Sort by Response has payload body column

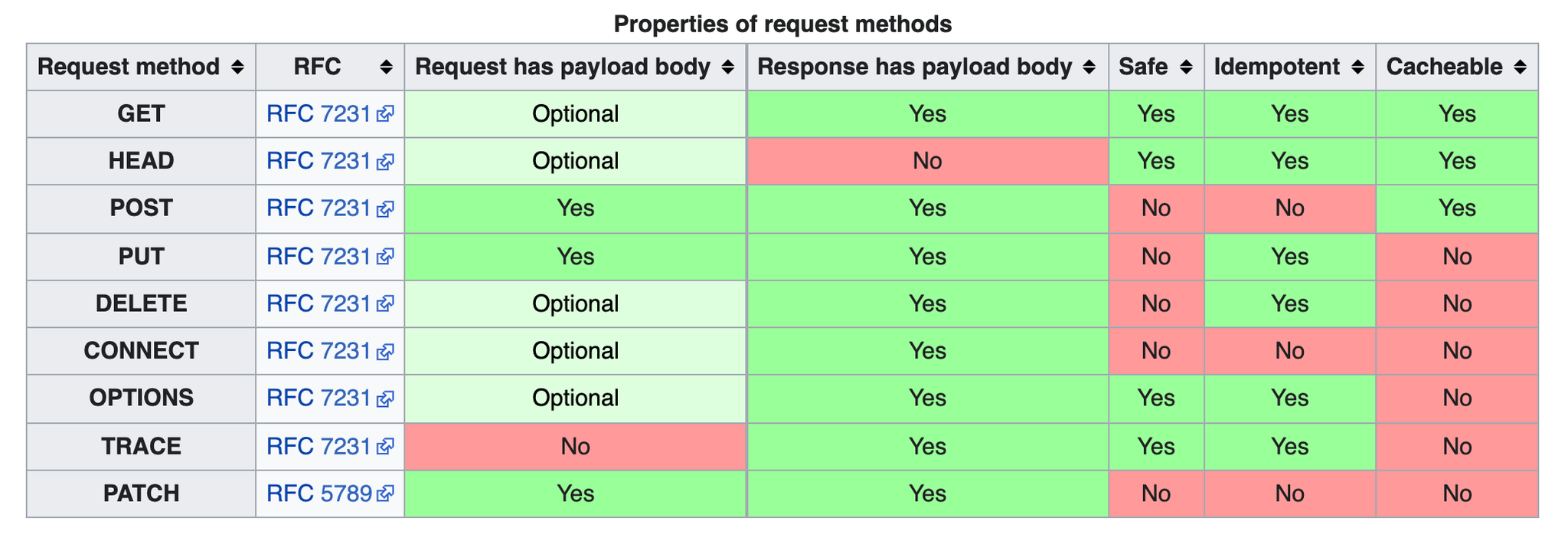point(1089,67)
